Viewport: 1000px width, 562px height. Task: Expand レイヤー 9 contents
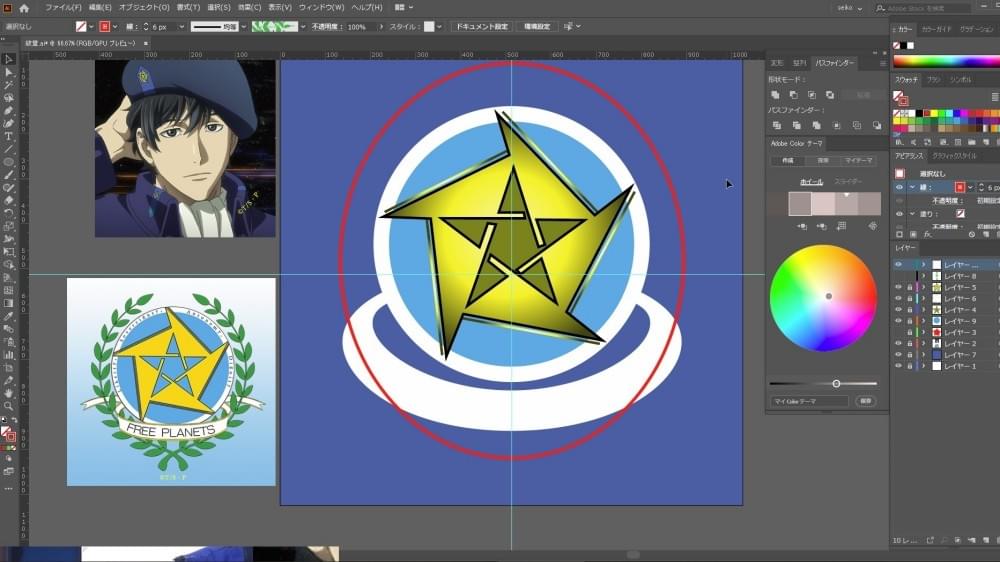coord(923,321)
